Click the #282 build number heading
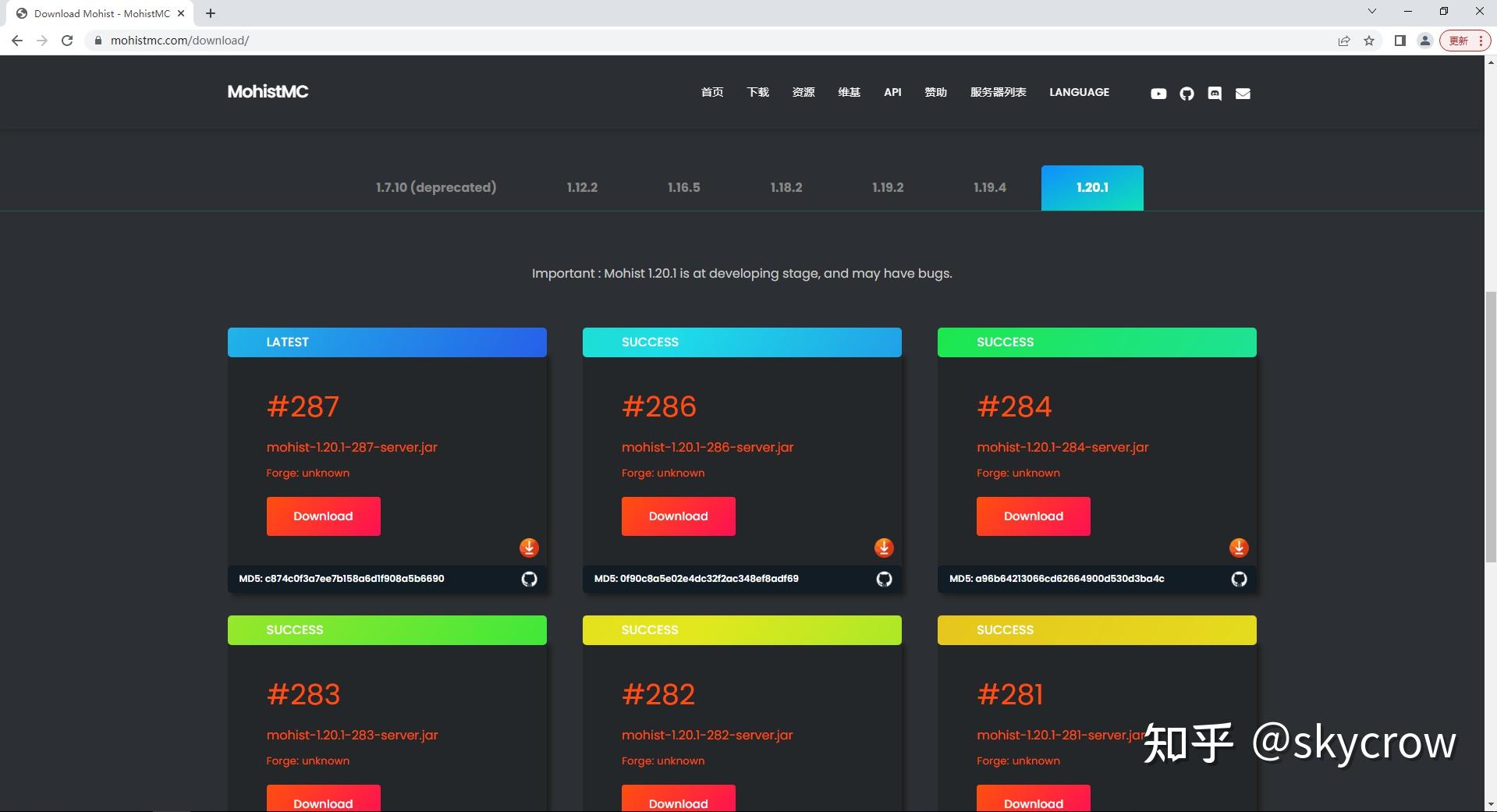Image resolution: width=1497 pixels, height=812 pixels. pos(658,694)
